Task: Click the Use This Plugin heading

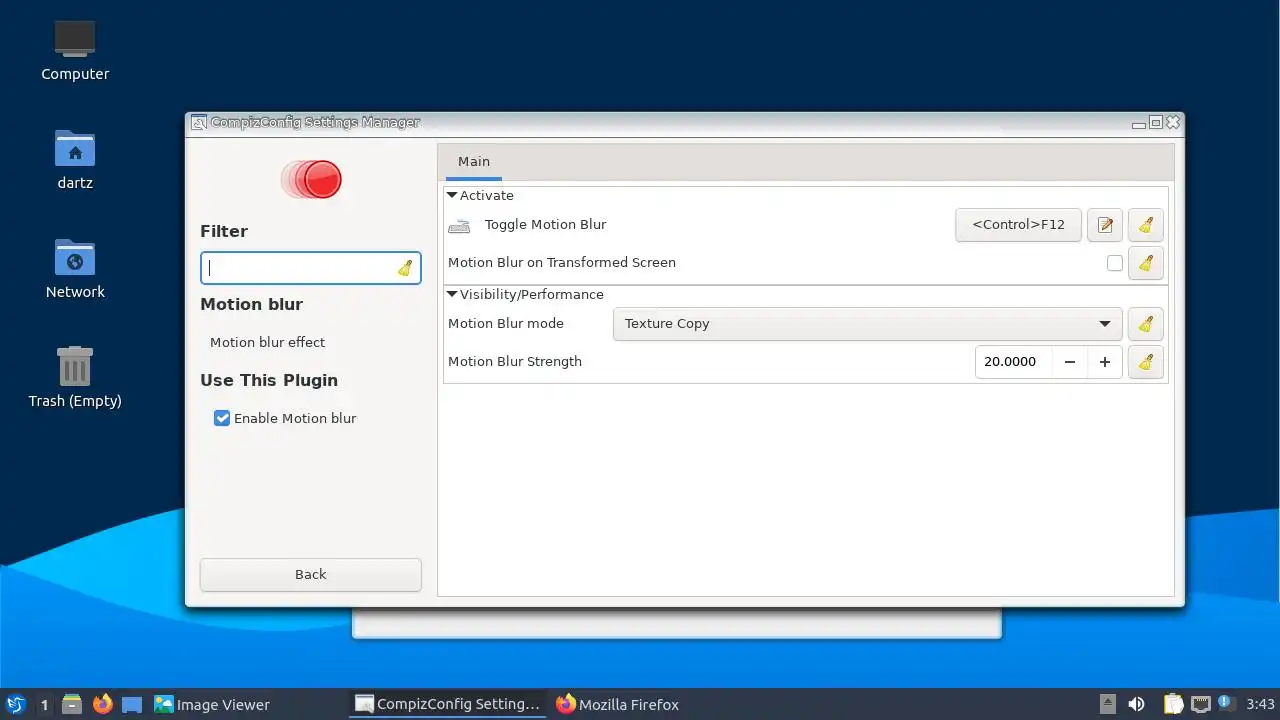Action: coord(269,380)
